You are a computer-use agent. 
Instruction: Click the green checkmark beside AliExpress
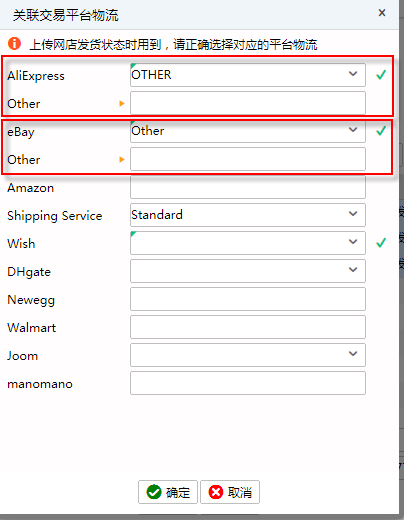tap(381, 75)
